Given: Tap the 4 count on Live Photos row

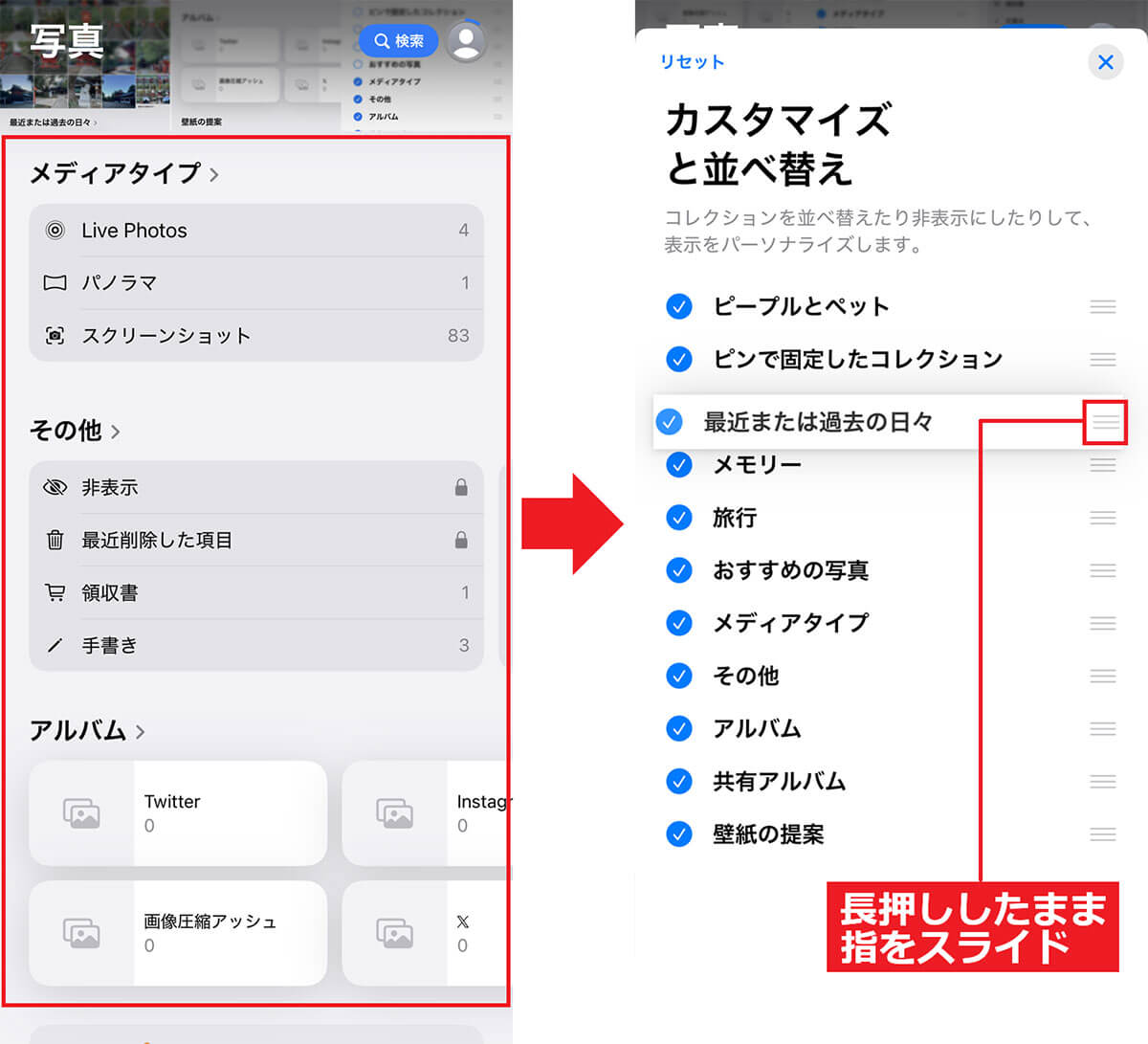Looking at the screenshot, I should tap(464, 231).
